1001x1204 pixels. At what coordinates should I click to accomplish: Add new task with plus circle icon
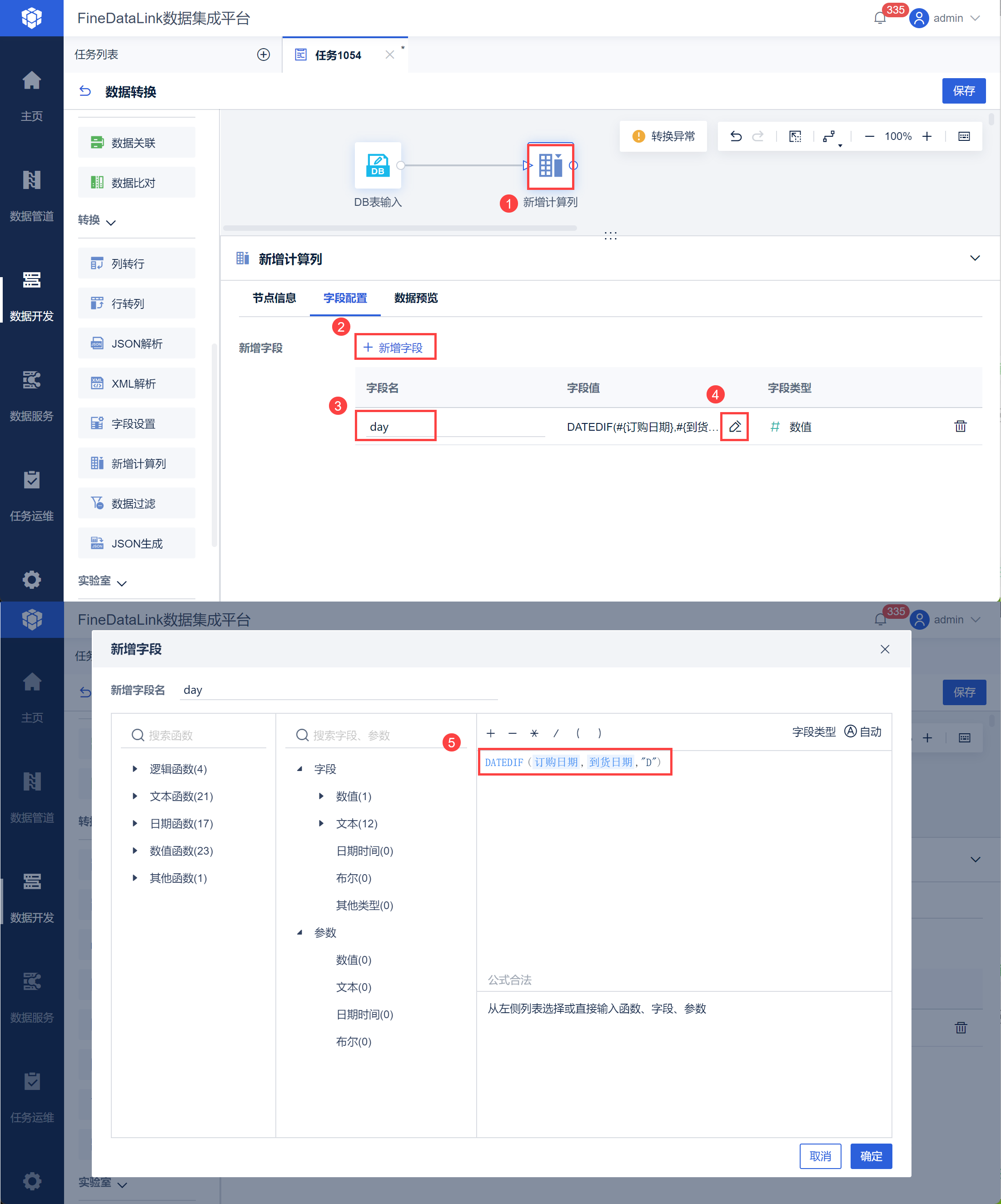pyautogui.click(x=263, y=55)
